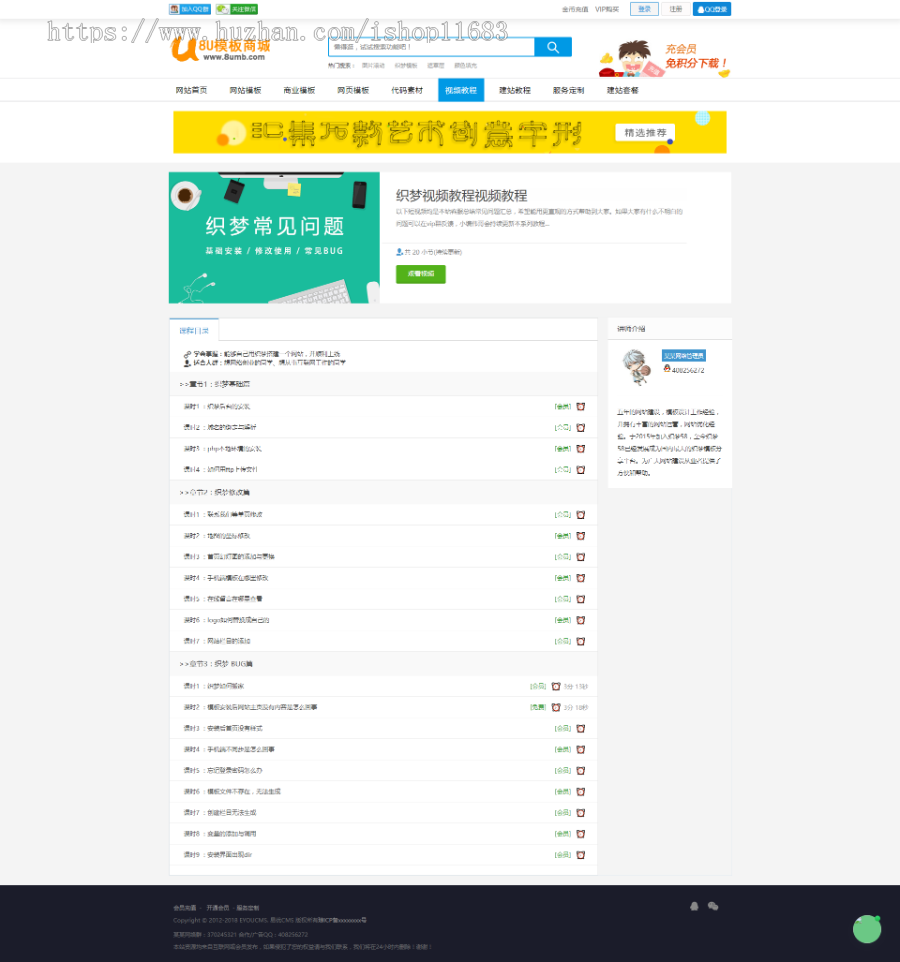This screenshot has width=900, height=962.
Task: Switch to the 网站模板 navigation tab
Action: point(246,89)
